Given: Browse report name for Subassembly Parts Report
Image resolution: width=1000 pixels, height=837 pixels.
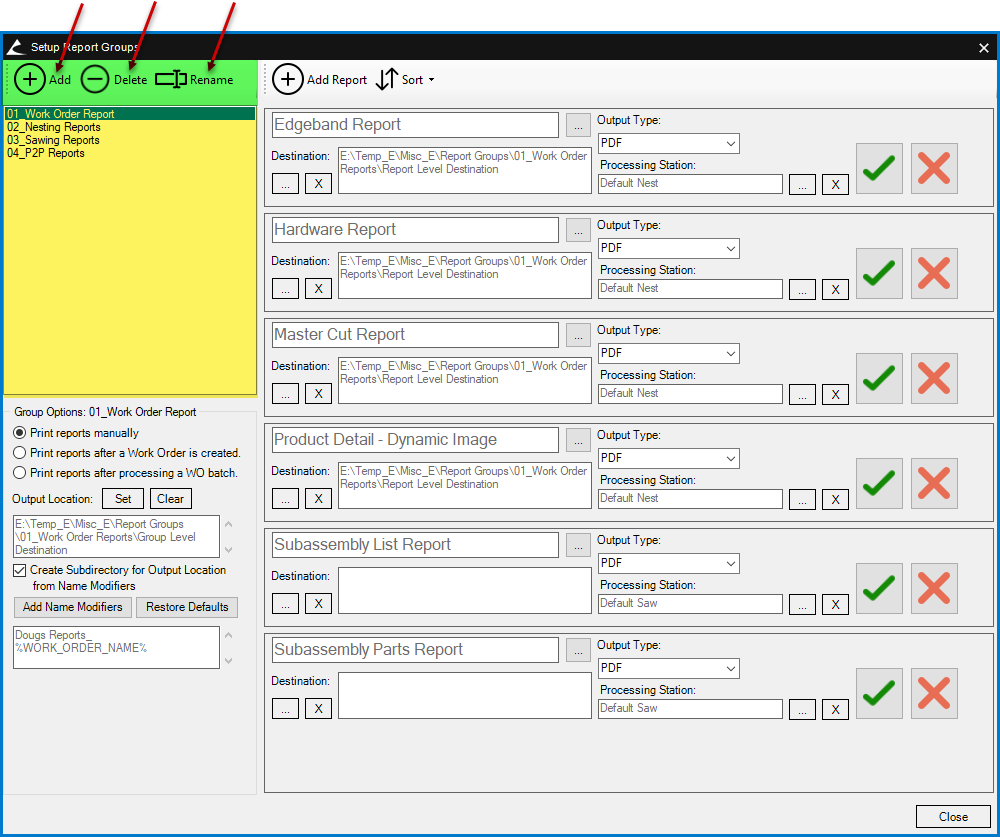Looking at the screenshot, I should click(578, 649).
